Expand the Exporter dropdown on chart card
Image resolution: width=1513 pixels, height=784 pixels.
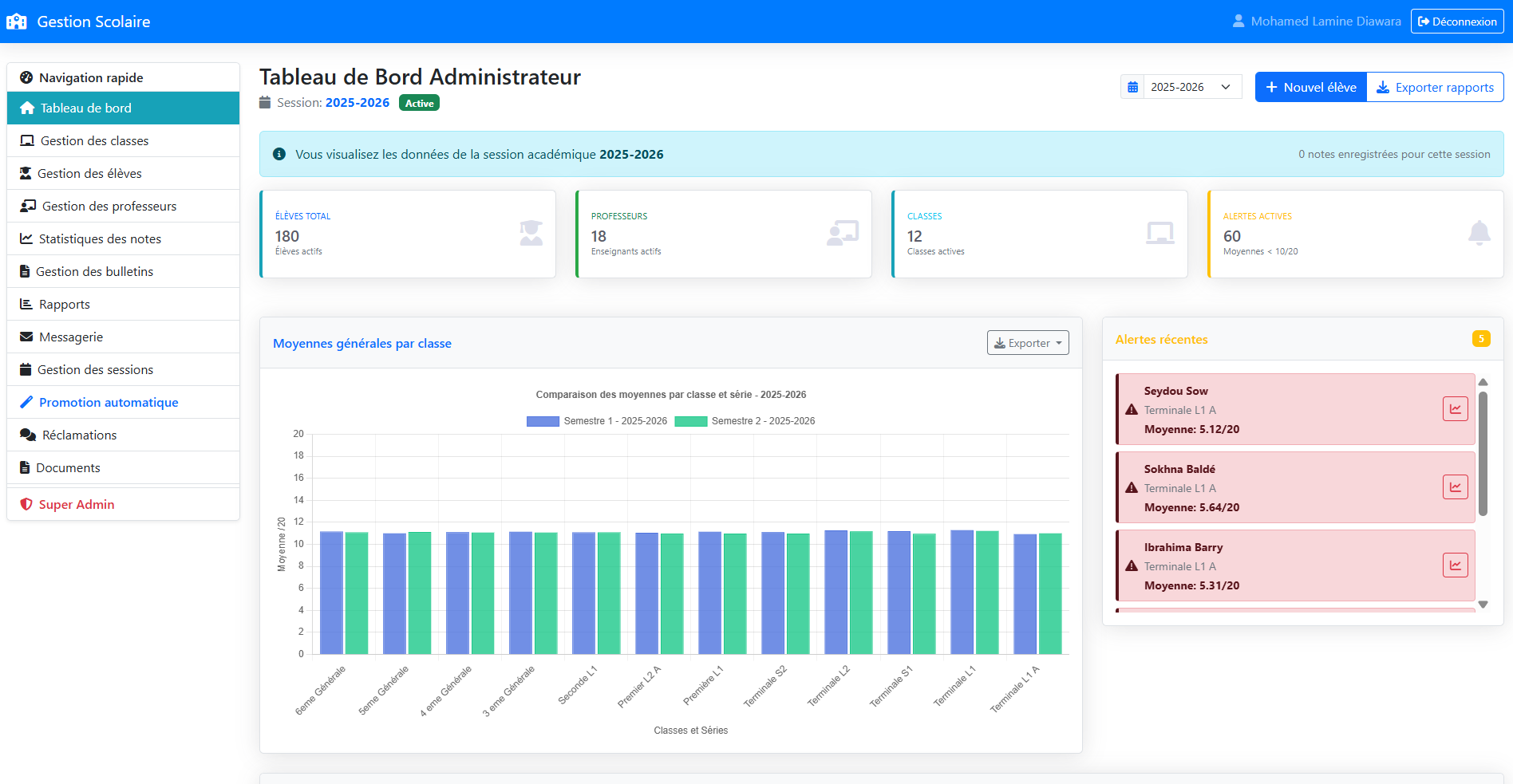tap(1028, 343)
